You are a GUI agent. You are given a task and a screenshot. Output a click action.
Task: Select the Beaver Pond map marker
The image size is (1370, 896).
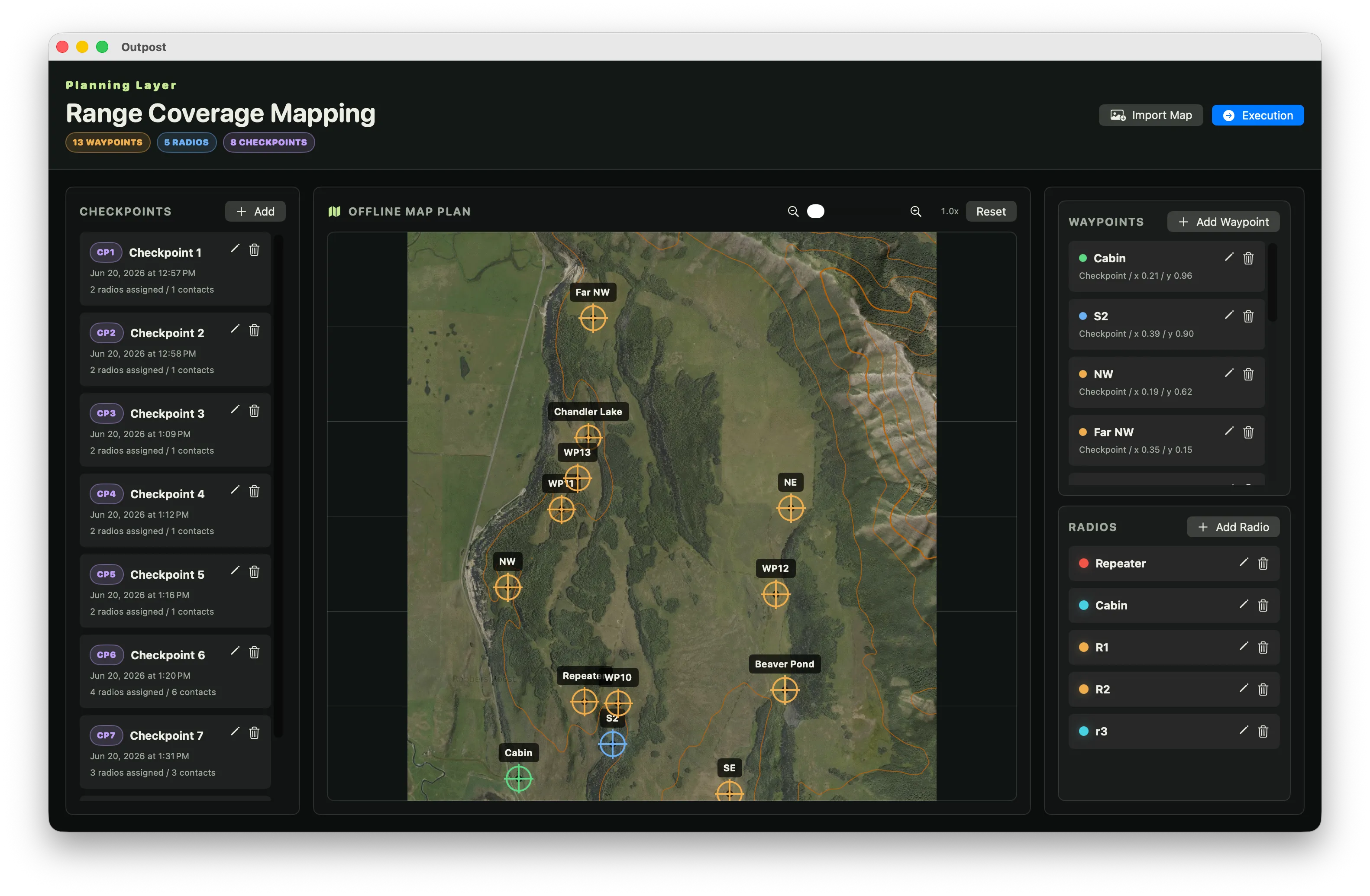tap(785, 690)
